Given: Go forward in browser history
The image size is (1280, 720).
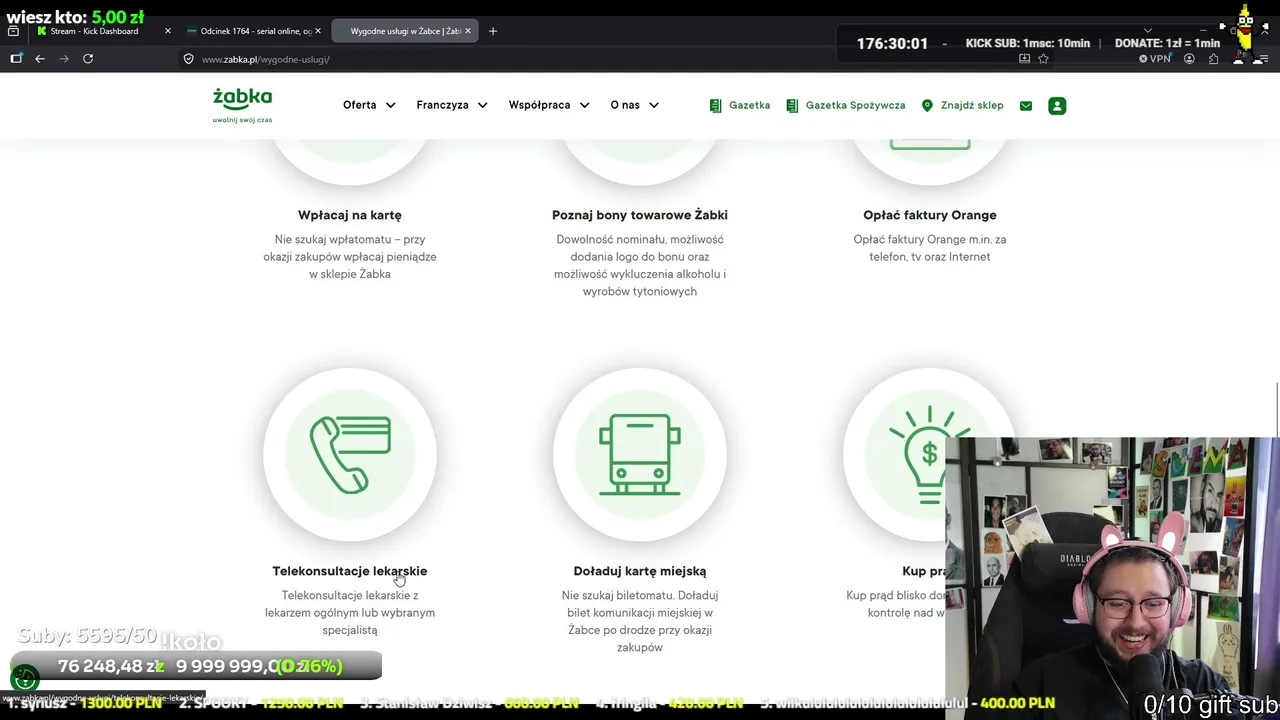Looking at the screenshot, I should click(64, 59).
